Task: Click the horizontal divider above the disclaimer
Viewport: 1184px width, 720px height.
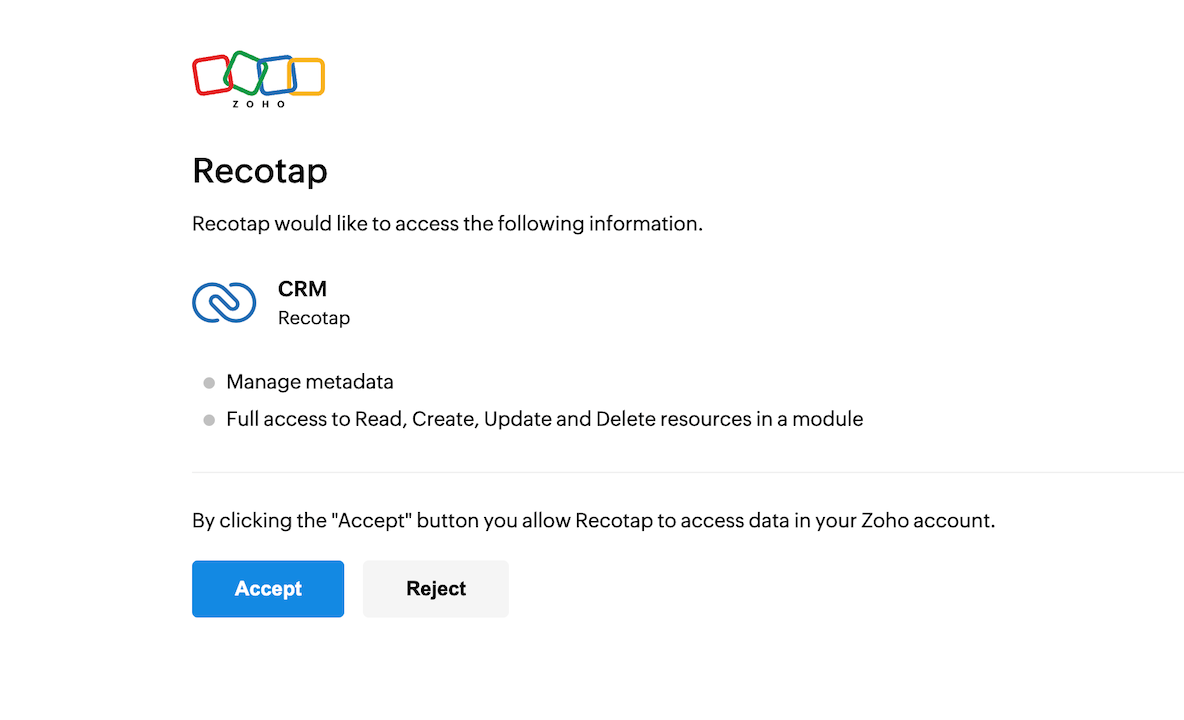Action: click(x=688, y=472)
